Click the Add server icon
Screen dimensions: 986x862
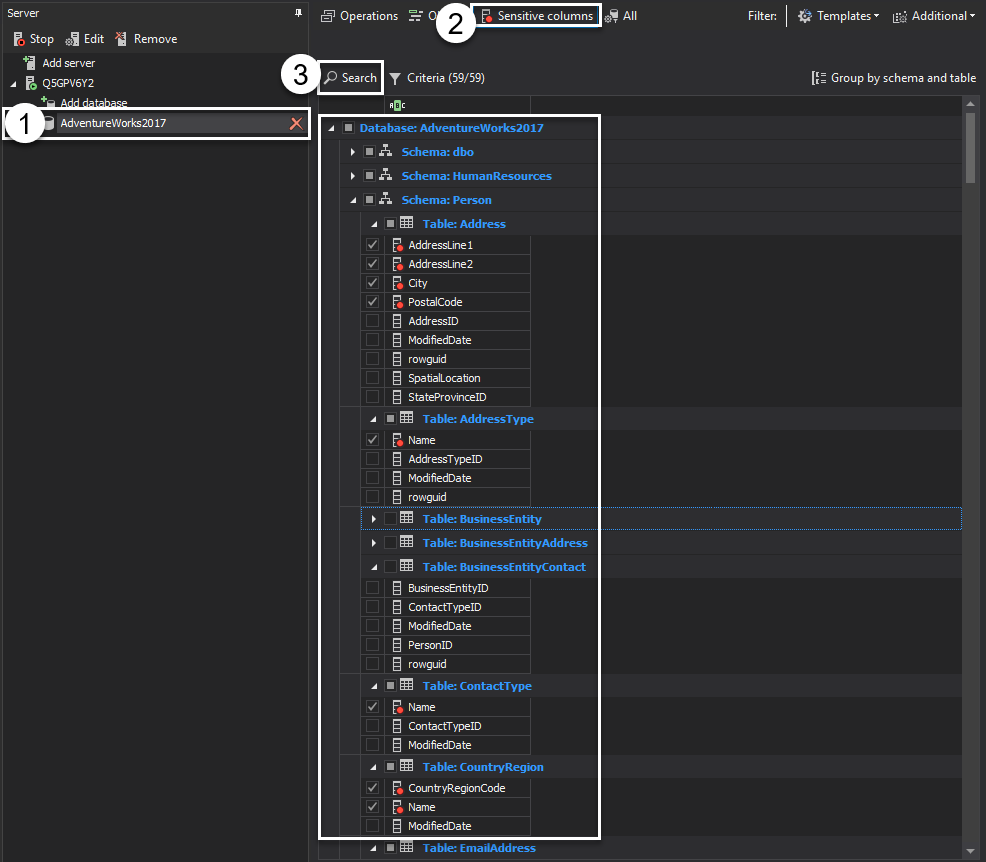pyautogui.click(x=29, y=62)
